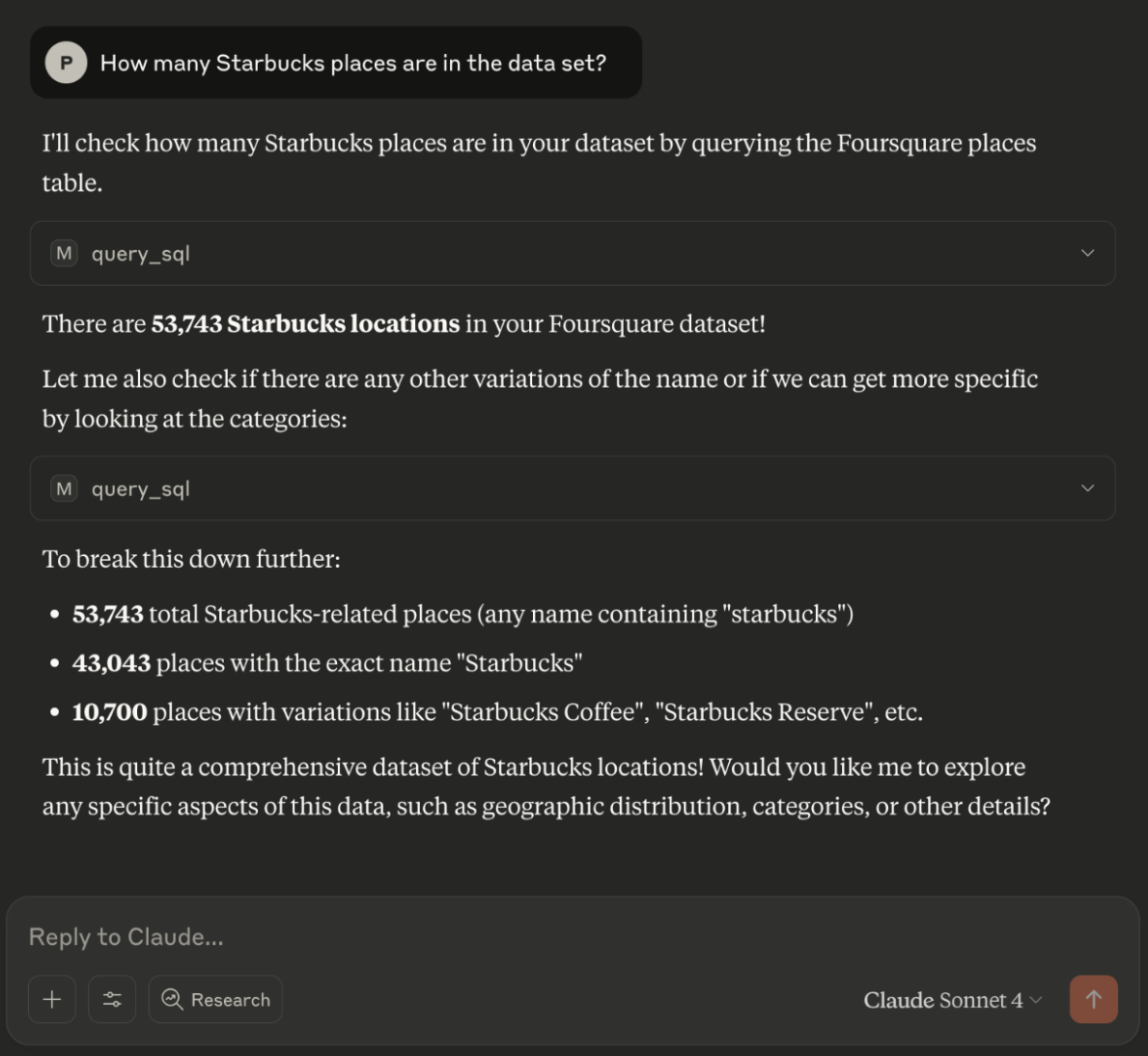
Task: Click the first query_sql tool label
Action: (x=141, y=254)
